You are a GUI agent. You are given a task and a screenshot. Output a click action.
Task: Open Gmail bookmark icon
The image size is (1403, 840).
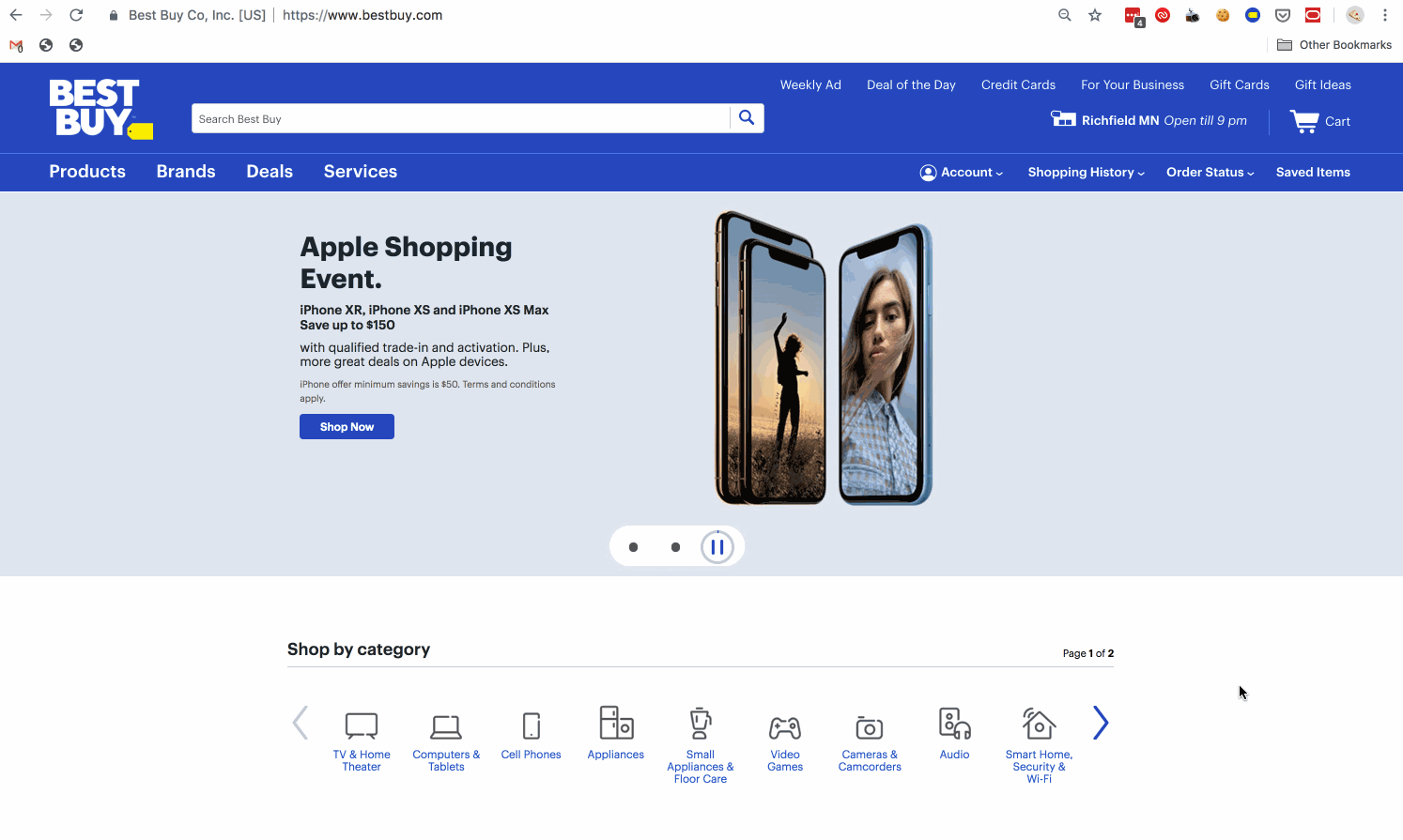pos(16,45)
